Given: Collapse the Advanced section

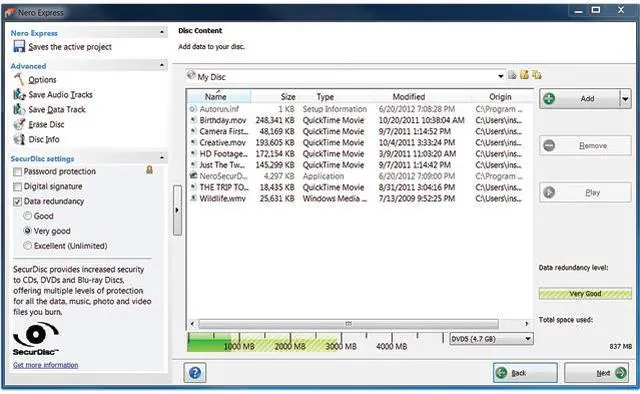Looking at the screenshot, I should coord(162,65).
